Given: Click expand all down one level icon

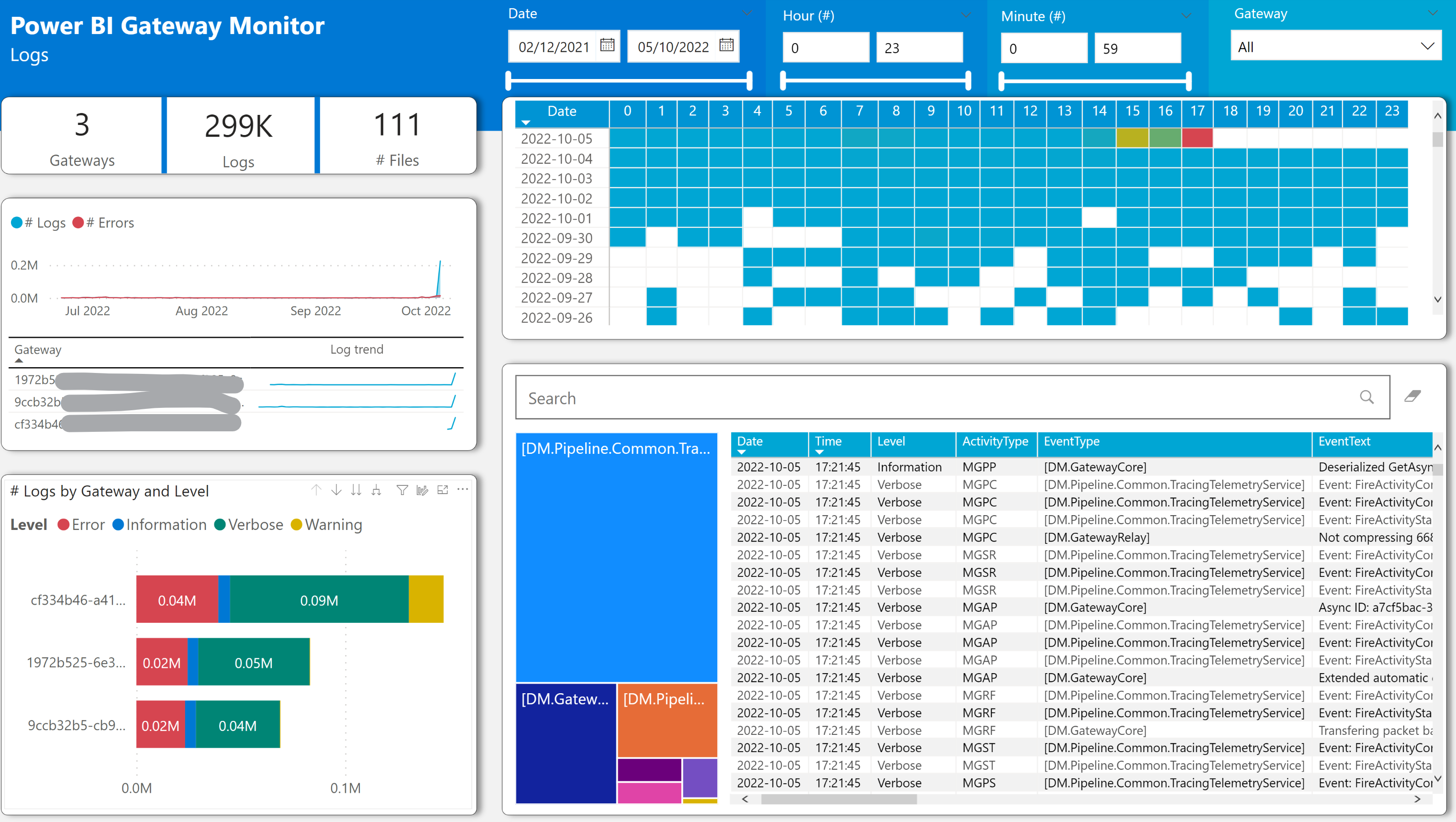Looking at the screenshot, I should pos(377,490).
